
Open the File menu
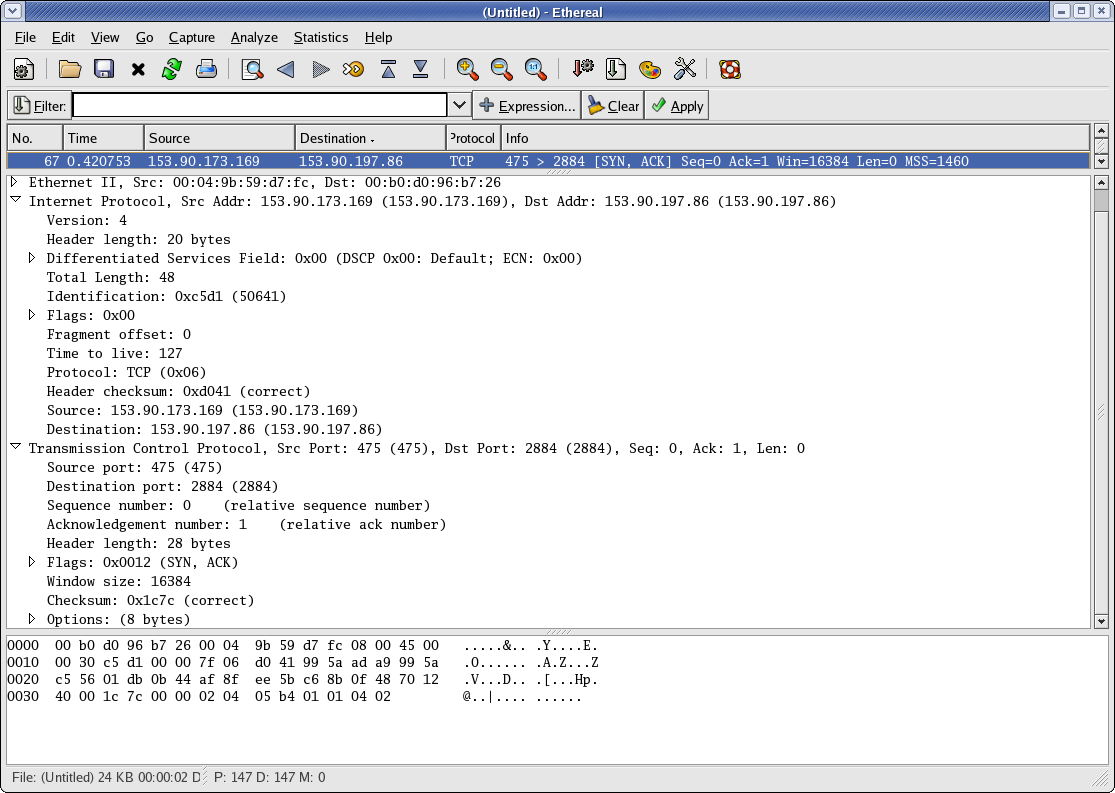point(25,38)
